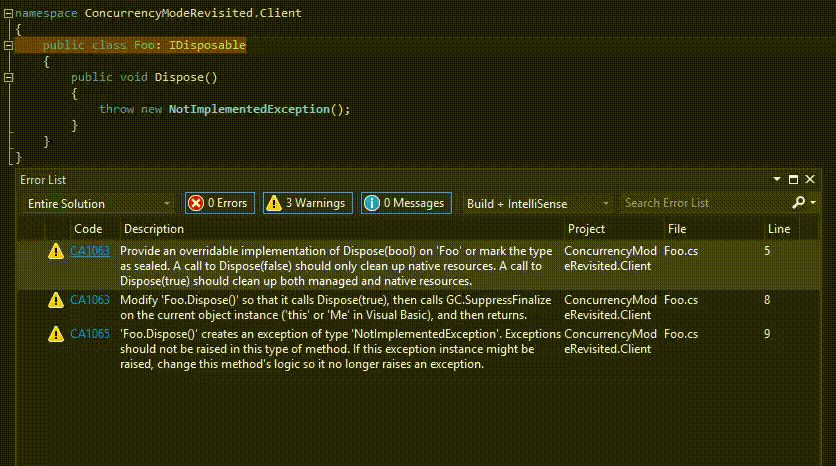836x466 pixels.
Task: Open the Error List window position menu
Action: 777,180
